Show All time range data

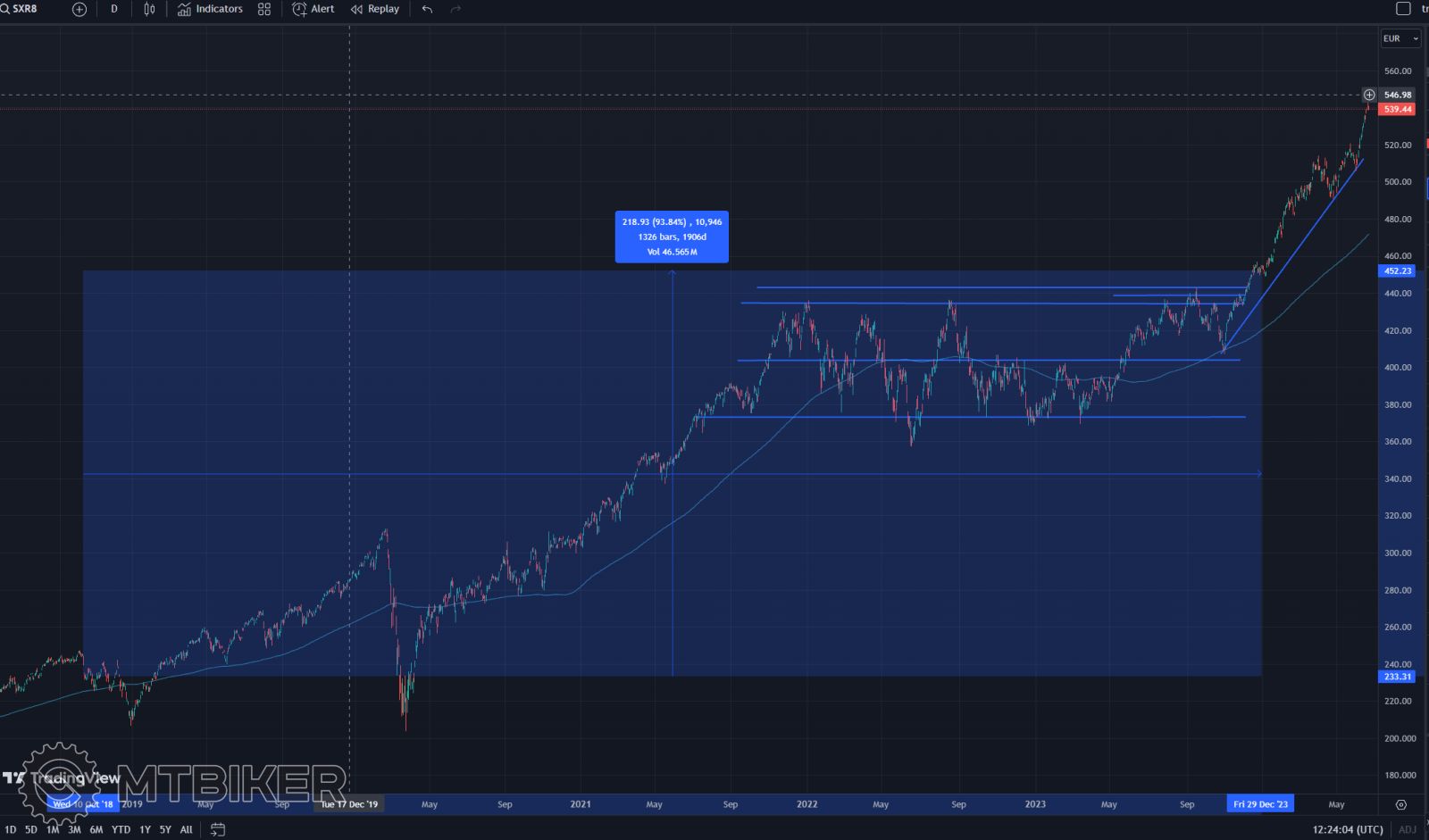[186, 829]
